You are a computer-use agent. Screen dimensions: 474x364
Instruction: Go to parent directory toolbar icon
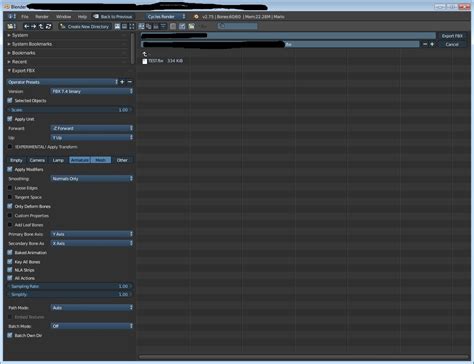(41, 26)
